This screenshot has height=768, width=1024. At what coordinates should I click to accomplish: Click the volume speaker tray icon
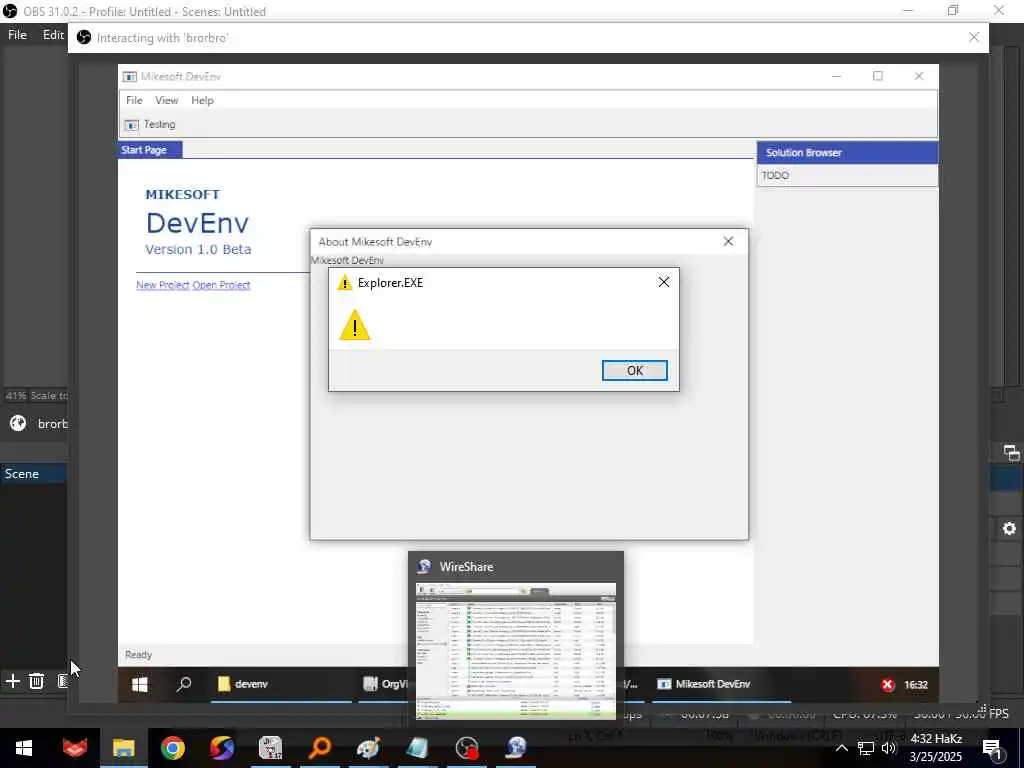point(889,748)
